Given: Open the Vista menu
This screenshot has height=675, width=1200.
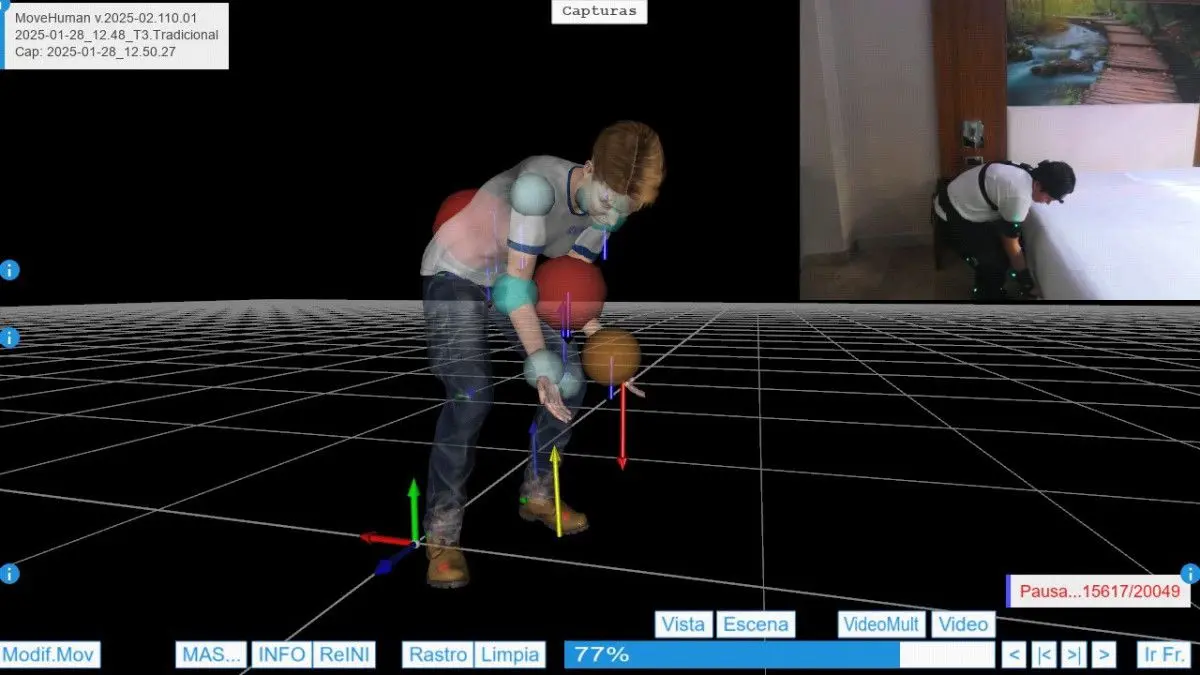Looking at the screenshot, I should point(684,624).
